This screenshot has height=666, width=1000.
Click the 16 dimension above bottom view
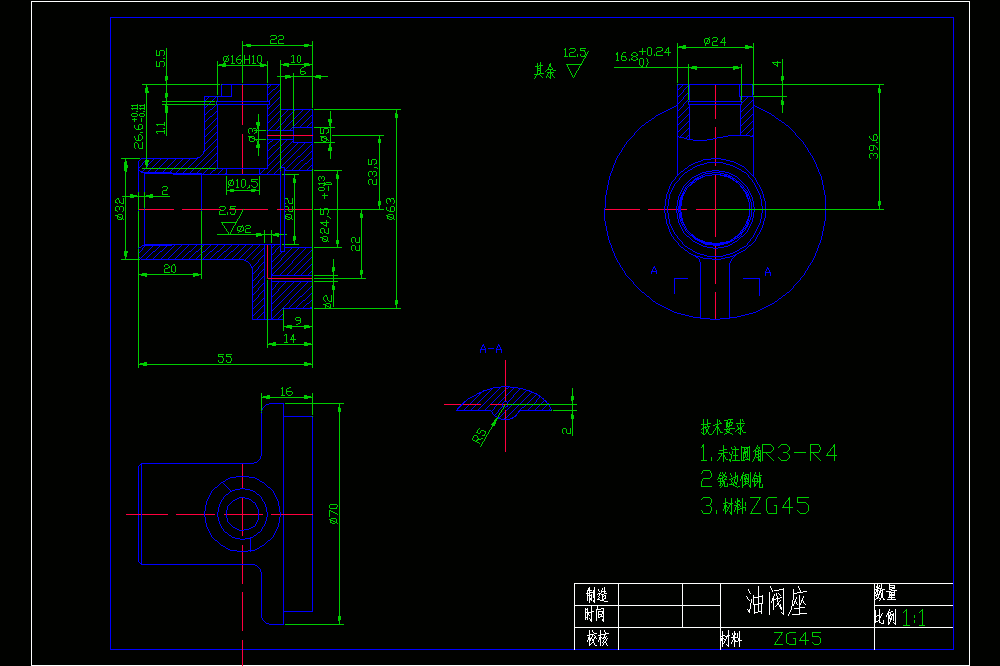pyautogui.click(x=286, y=391)
